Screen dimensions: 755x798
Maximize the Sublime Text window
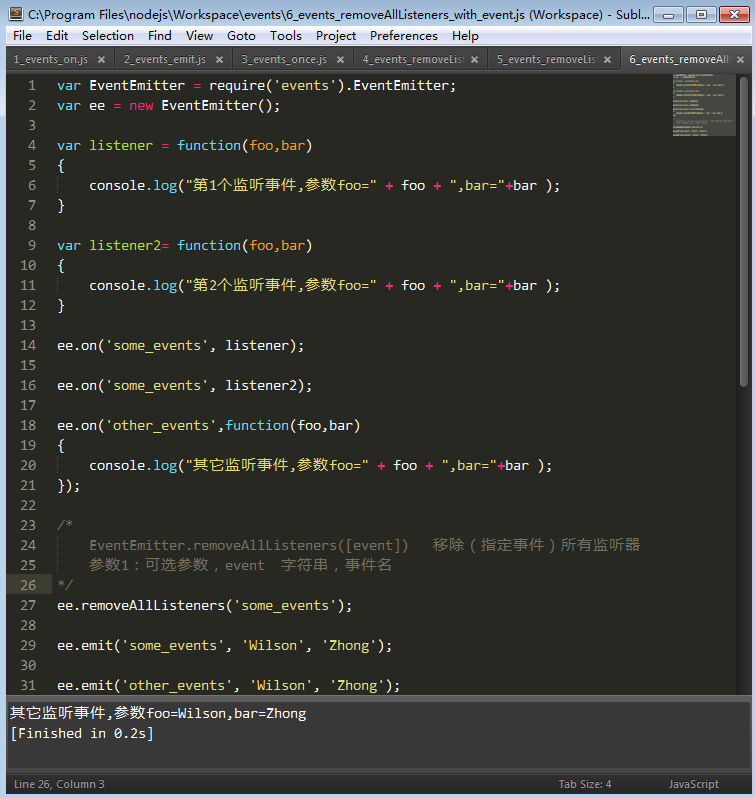pyautogui.click(x=701, y=15)
